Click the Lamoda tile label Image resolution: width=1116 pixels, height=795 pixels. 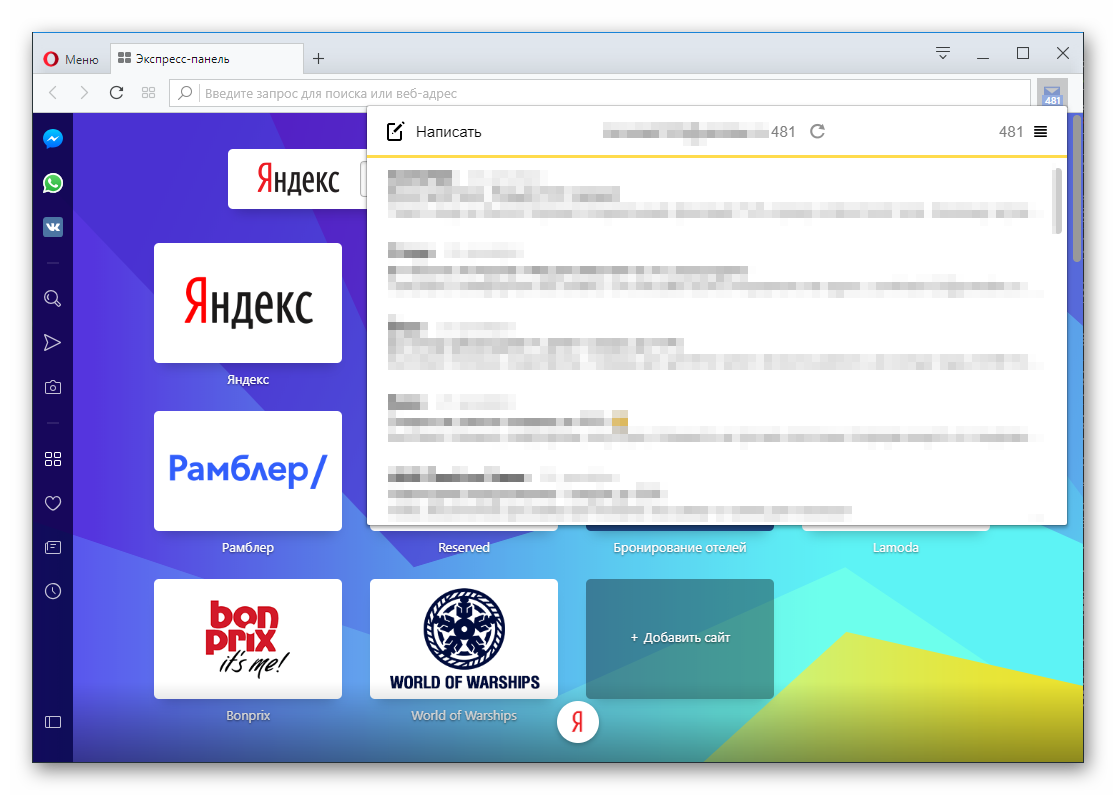[895, 547]
